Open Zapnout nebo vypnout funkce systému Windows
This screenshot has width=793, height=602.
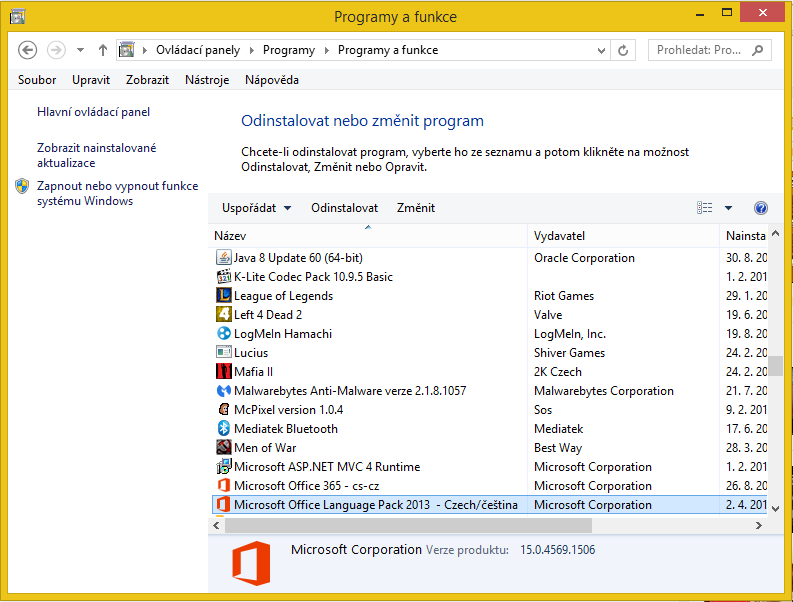tap(117, 193)
